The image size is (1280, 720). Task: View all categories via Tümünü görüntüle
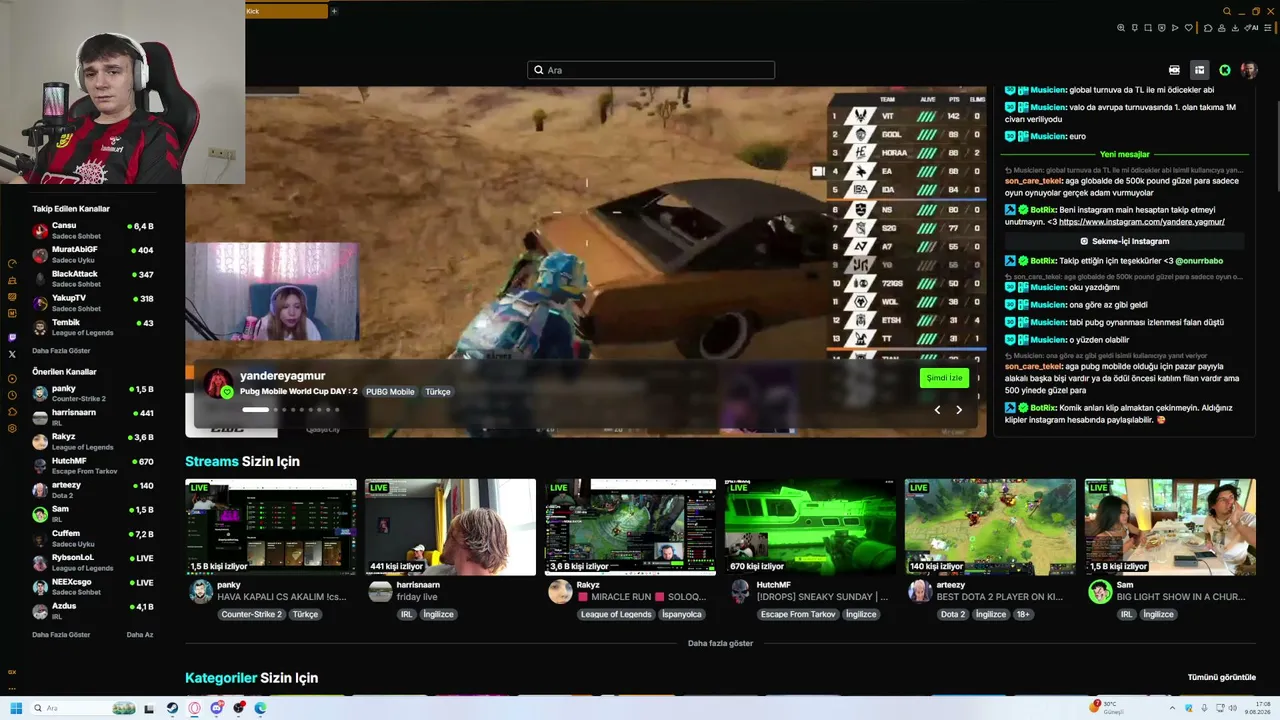tap(1222, 677)
